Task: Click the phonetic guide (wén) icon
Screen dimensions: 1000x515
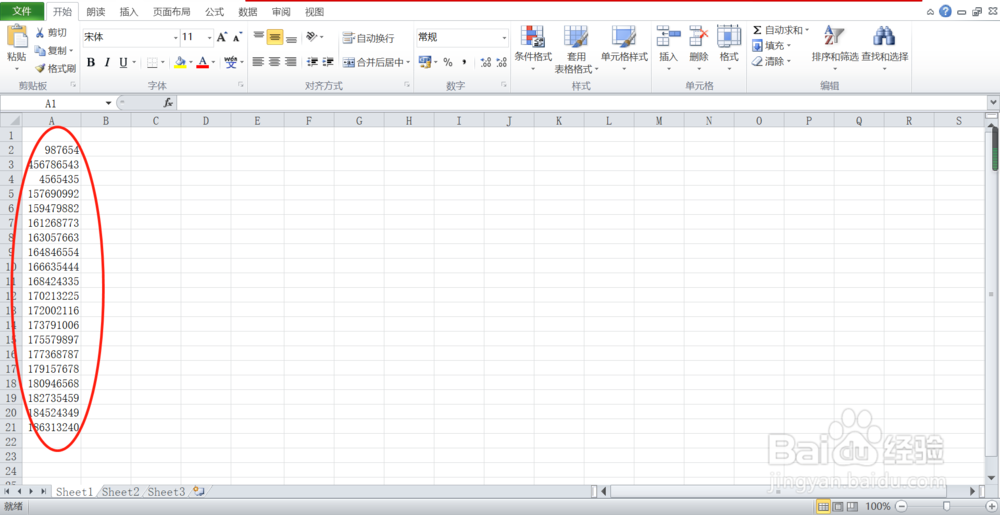Action: [x=231, y=62]
